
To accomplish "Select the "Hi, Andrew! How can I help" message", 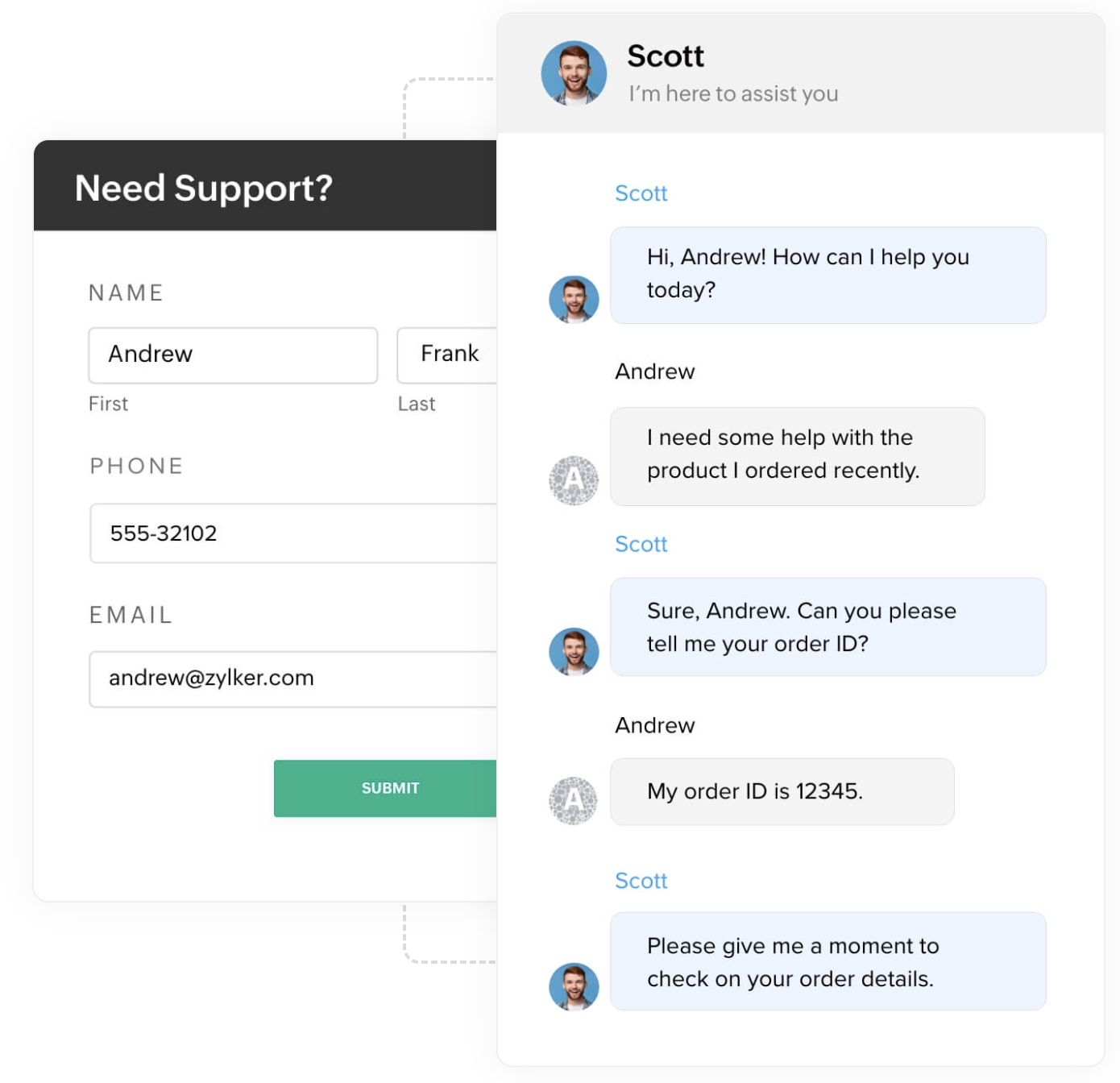I will pos(828,275).
